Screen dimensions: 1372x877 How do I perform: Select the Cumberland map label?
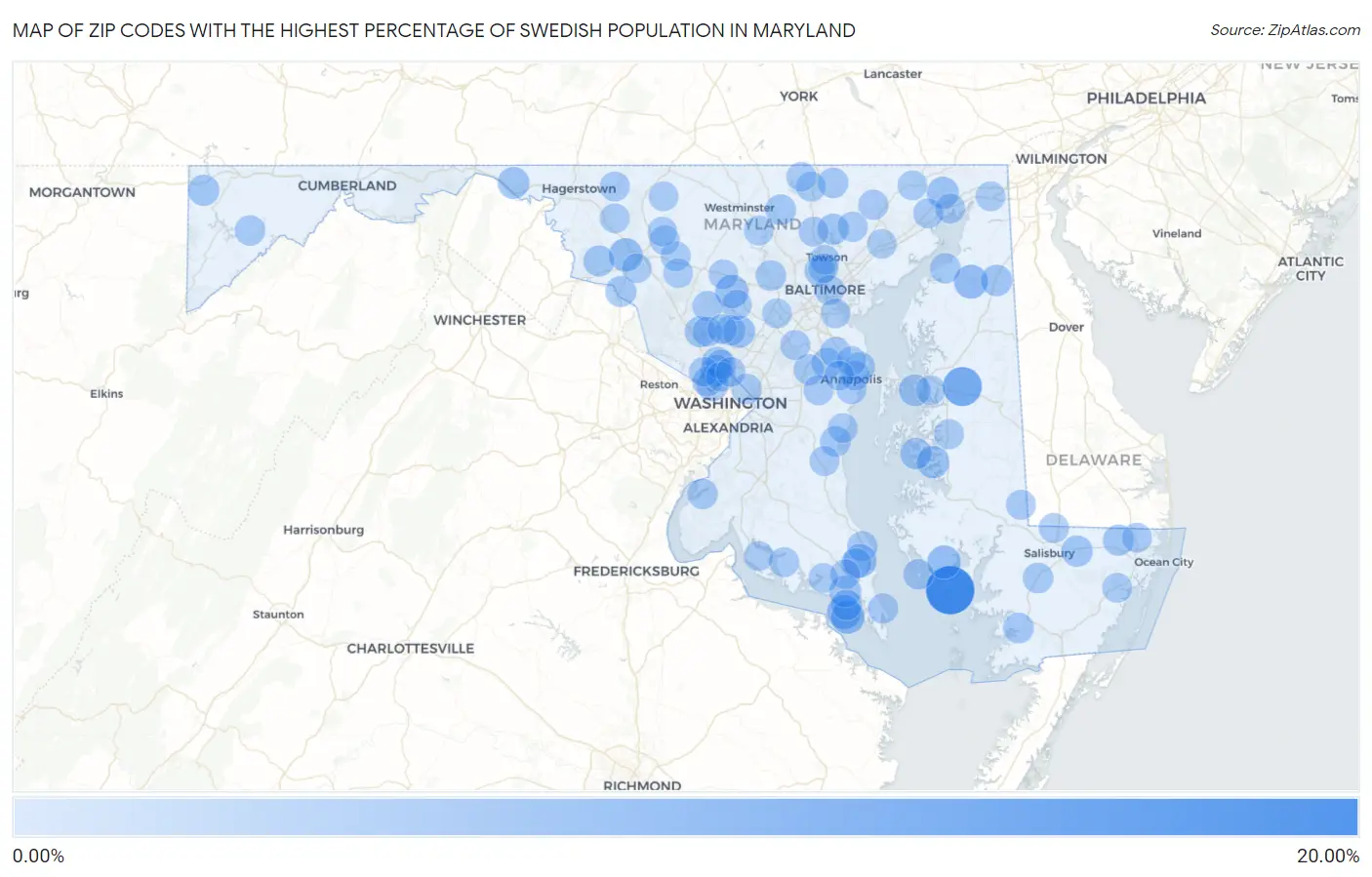[x=347, y=185]
